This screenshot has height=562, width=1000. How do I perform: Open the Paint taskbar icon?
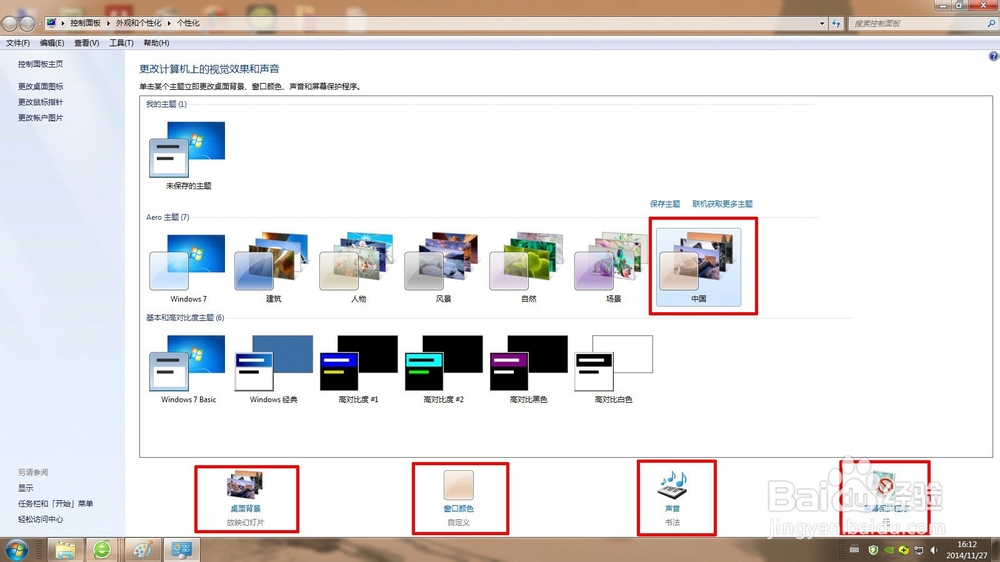coord(142,549)
